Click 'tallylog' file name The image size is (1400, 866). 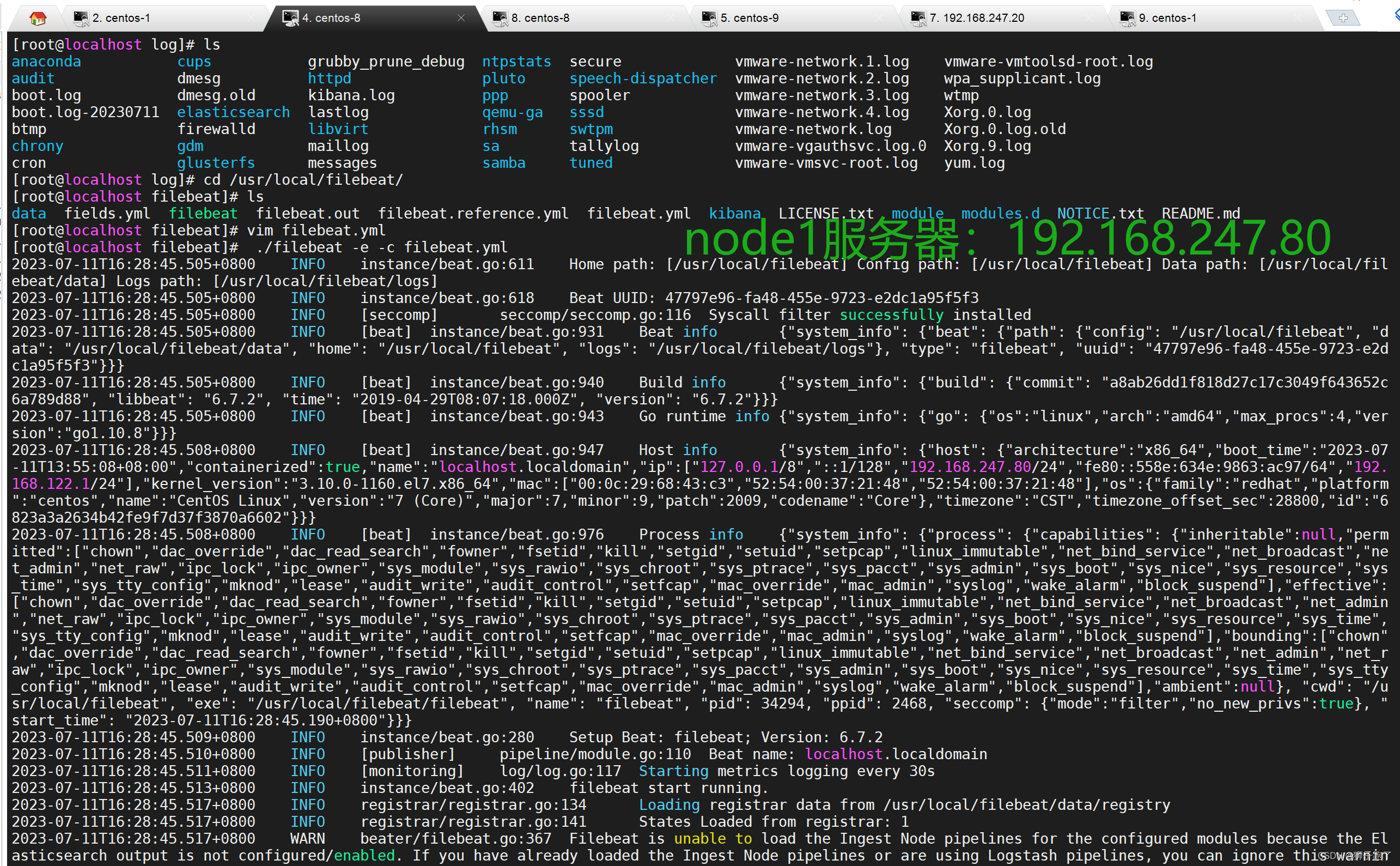tap(605, 146)
